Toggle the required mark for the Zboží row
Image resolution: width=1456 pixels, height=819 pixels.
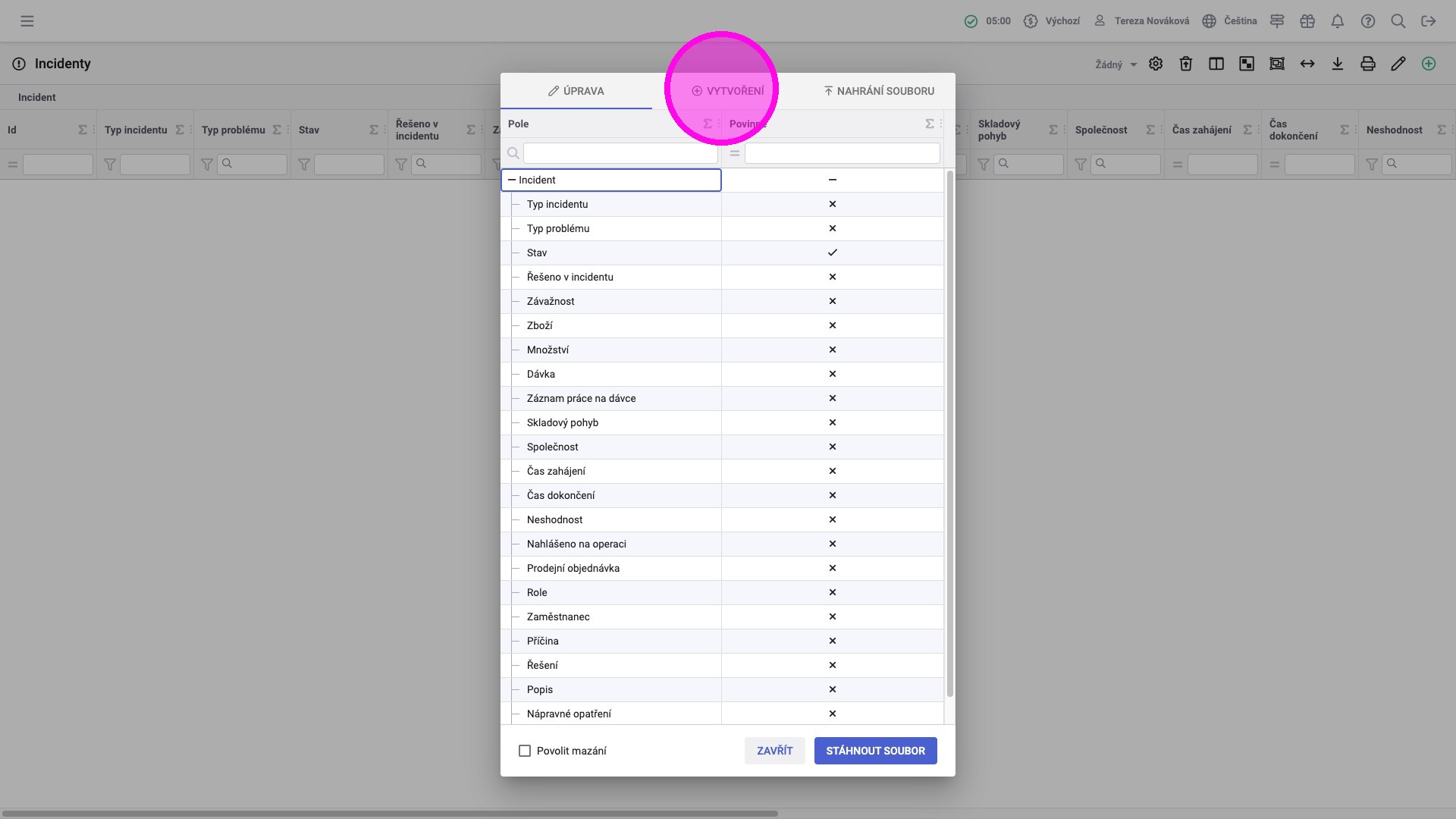pos(832,325)
